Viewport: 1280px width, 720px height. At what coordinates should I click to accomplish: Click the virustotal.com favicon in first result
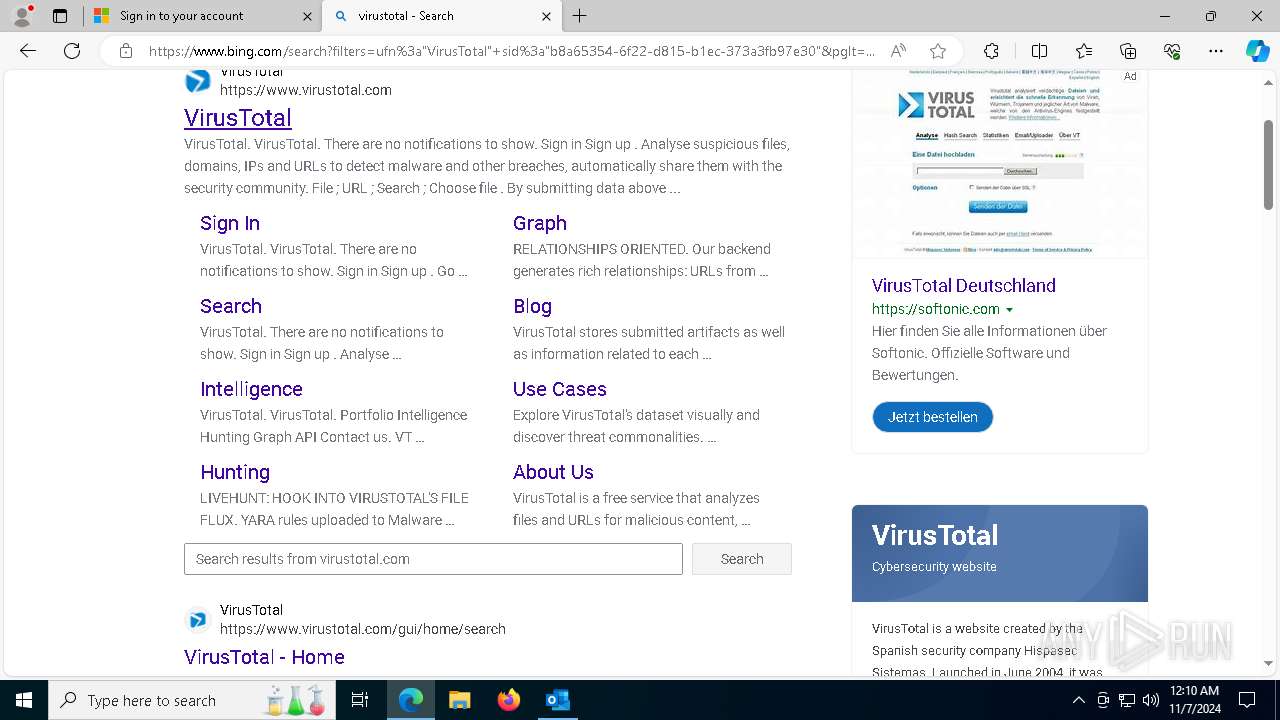pos(198,81)
